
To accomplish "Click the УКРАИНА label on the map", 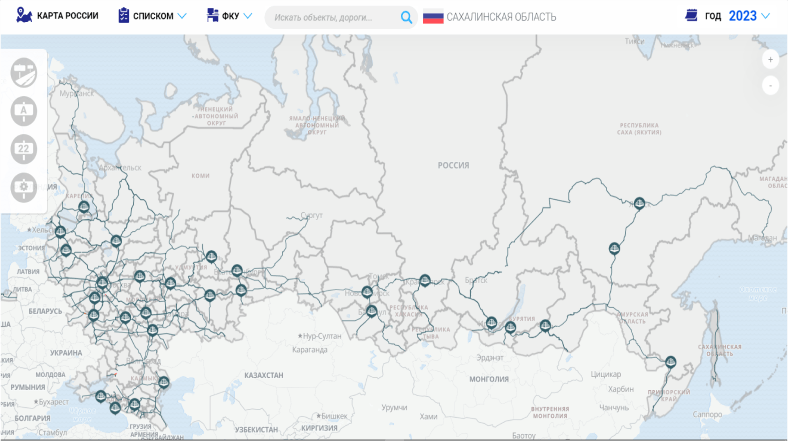I will coord(66,353).
